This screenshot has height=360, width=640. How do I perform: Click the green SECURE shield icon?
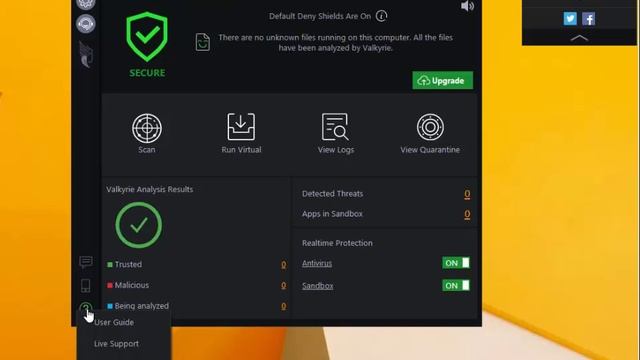click(x=147, y=37)
